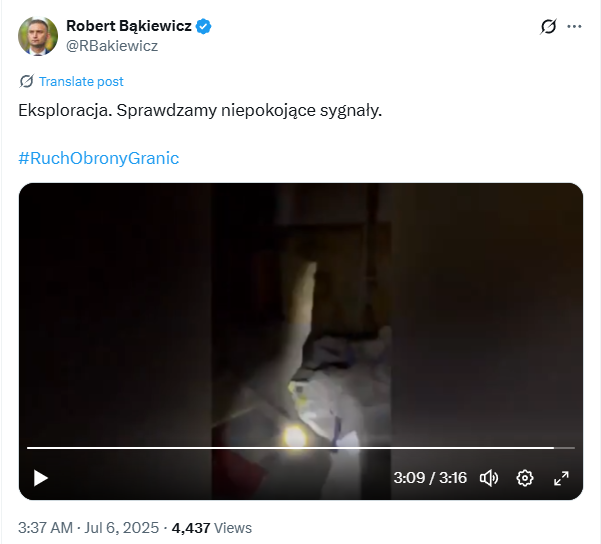The image size is (601, 544).
Task: Play the video in the post
Action: coord(41,478)
